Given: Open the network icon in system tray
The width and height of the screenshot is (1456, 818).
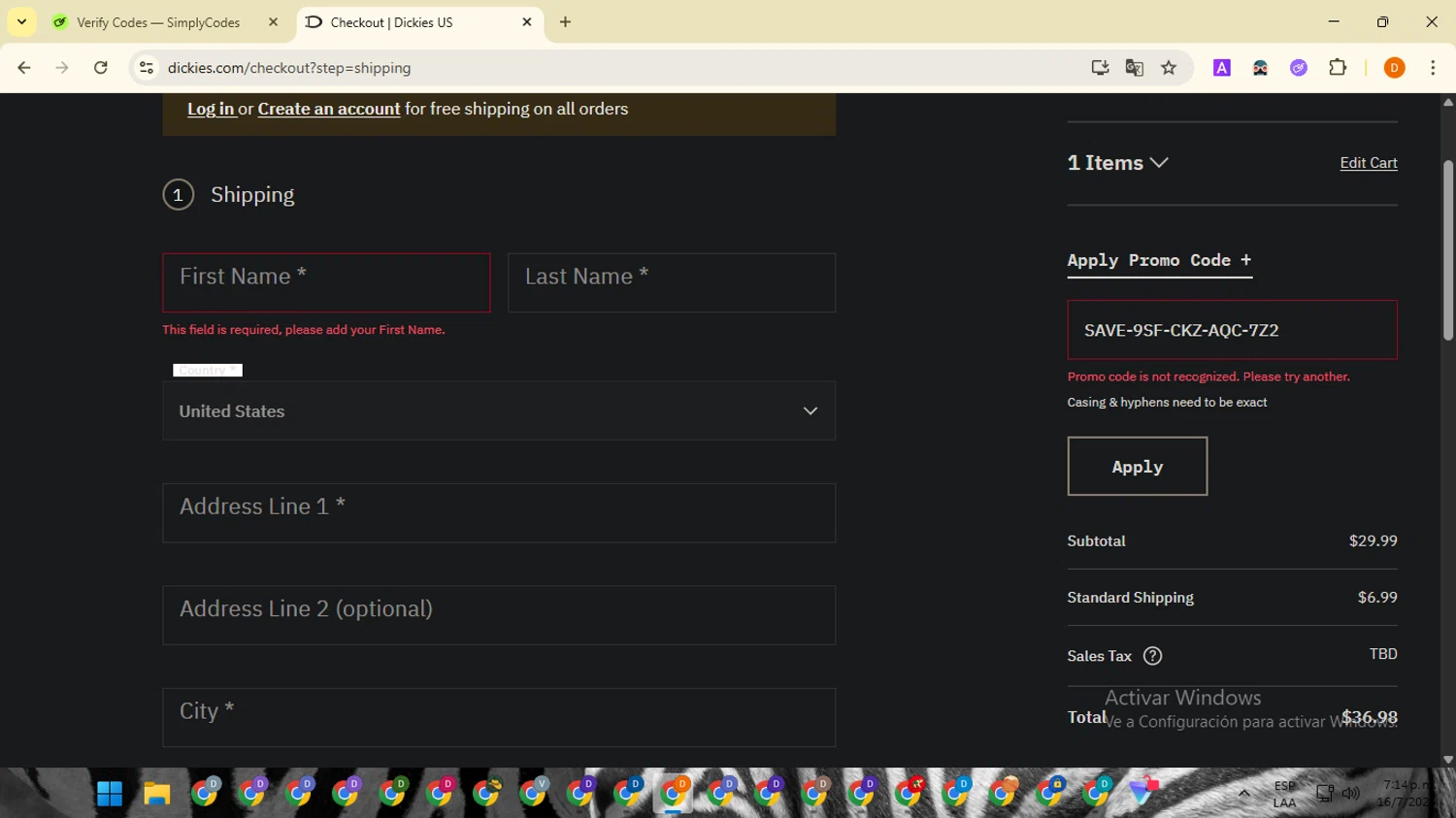Looking at the screenshot, I should (x=1325, y=794).
